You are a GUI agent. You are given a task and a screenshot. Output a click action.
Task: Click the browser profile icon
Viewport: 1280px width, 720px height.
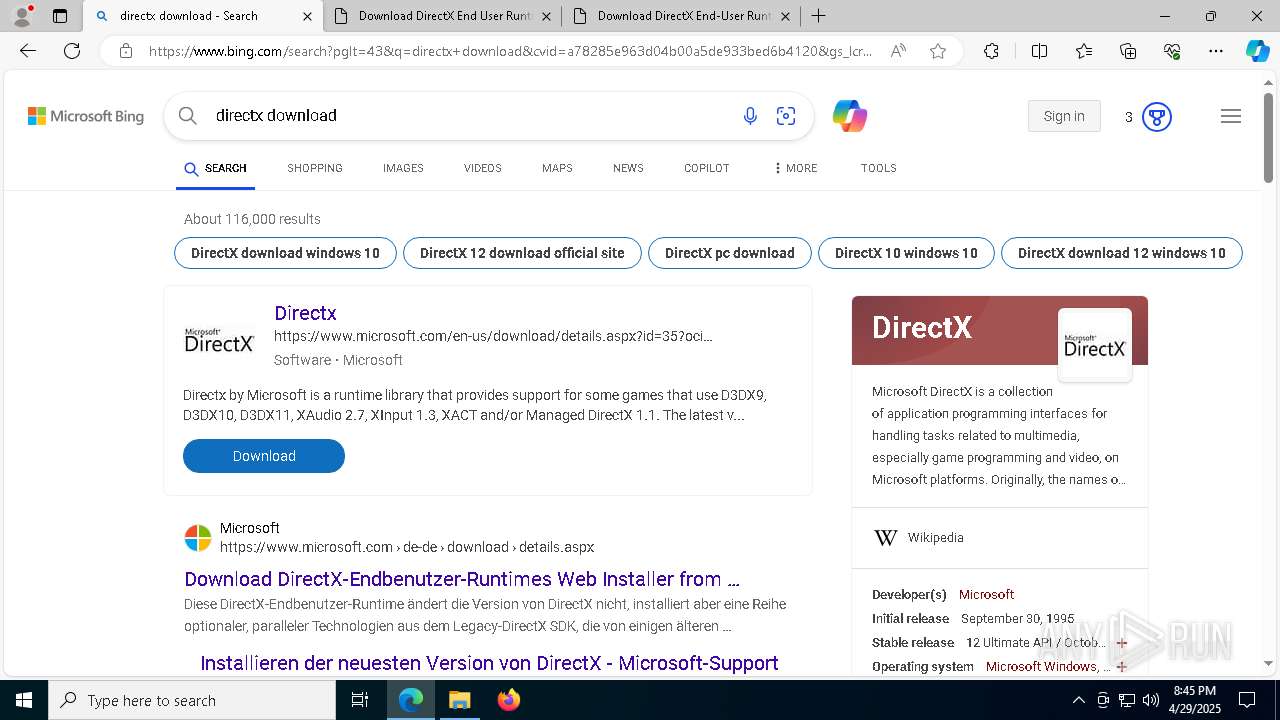pos(22,16)
